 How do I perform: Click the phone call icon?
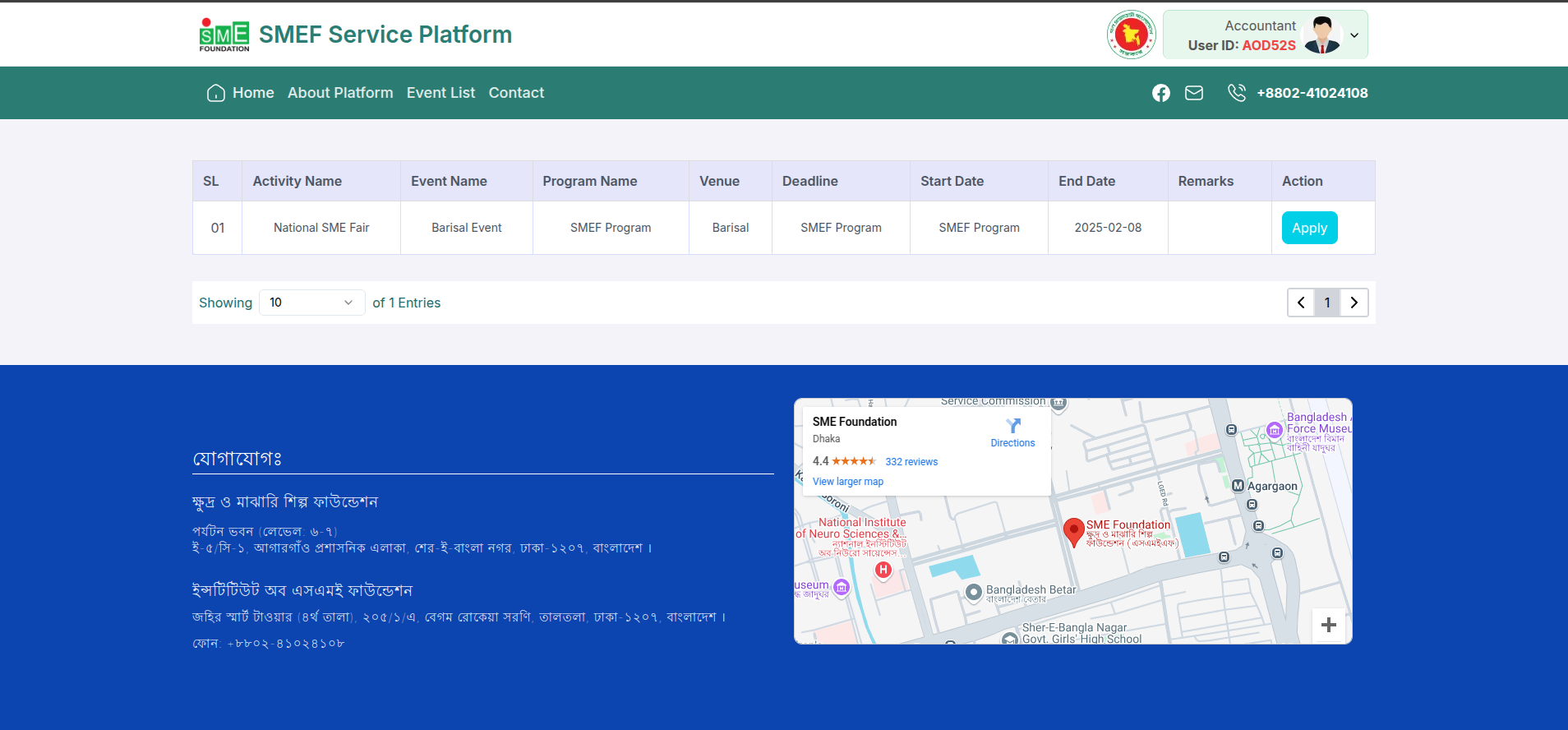[1236, 93]
